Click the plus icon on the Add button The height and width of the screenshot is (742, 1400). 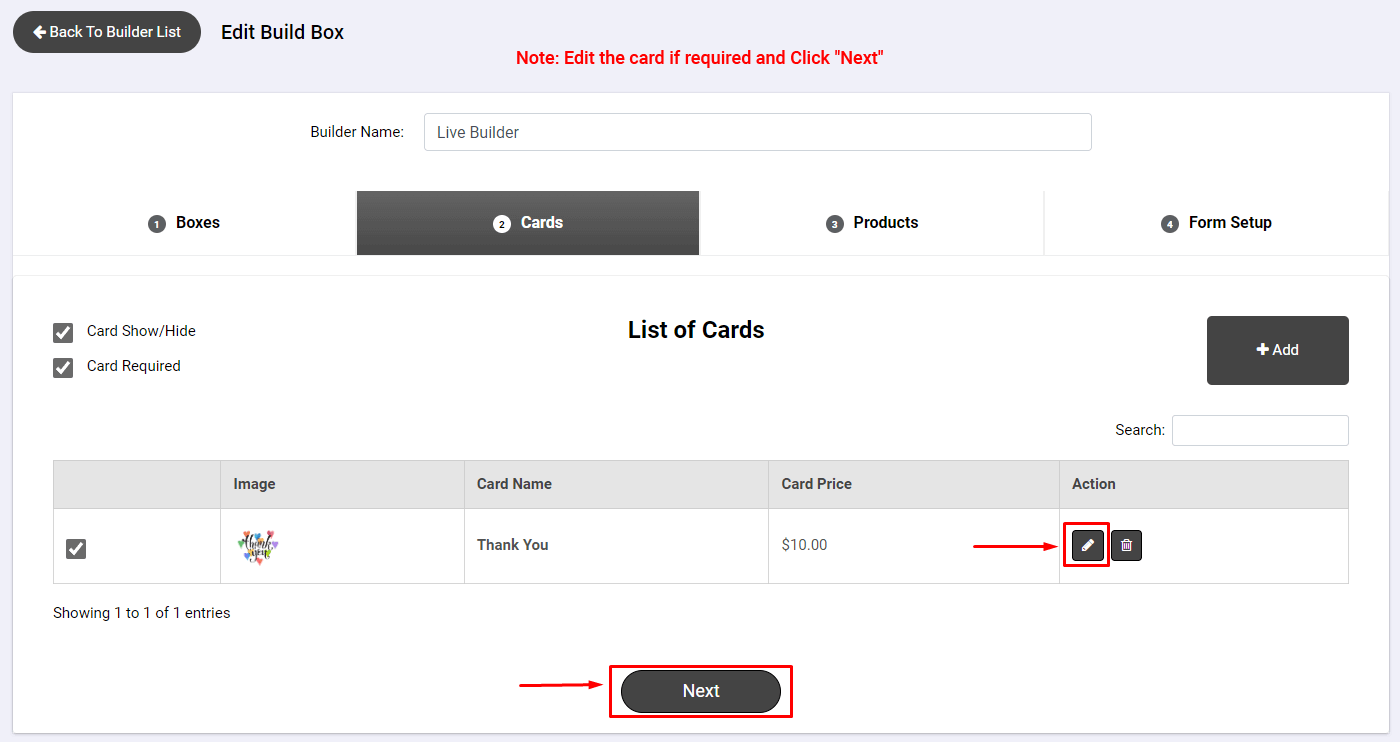[1263, 350]
